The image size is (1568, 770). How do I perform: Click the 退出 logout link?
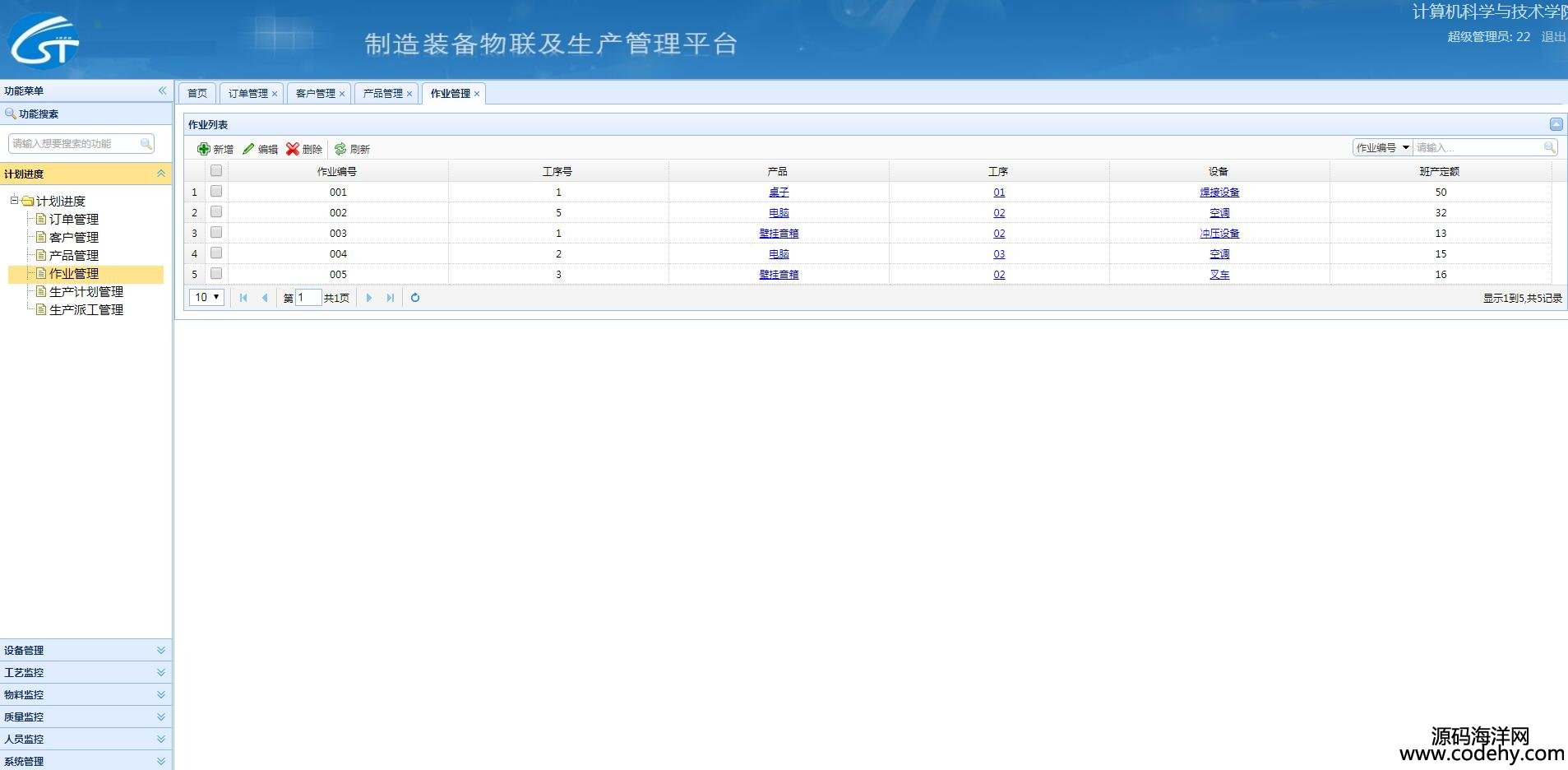click(x=1552, y=37)
